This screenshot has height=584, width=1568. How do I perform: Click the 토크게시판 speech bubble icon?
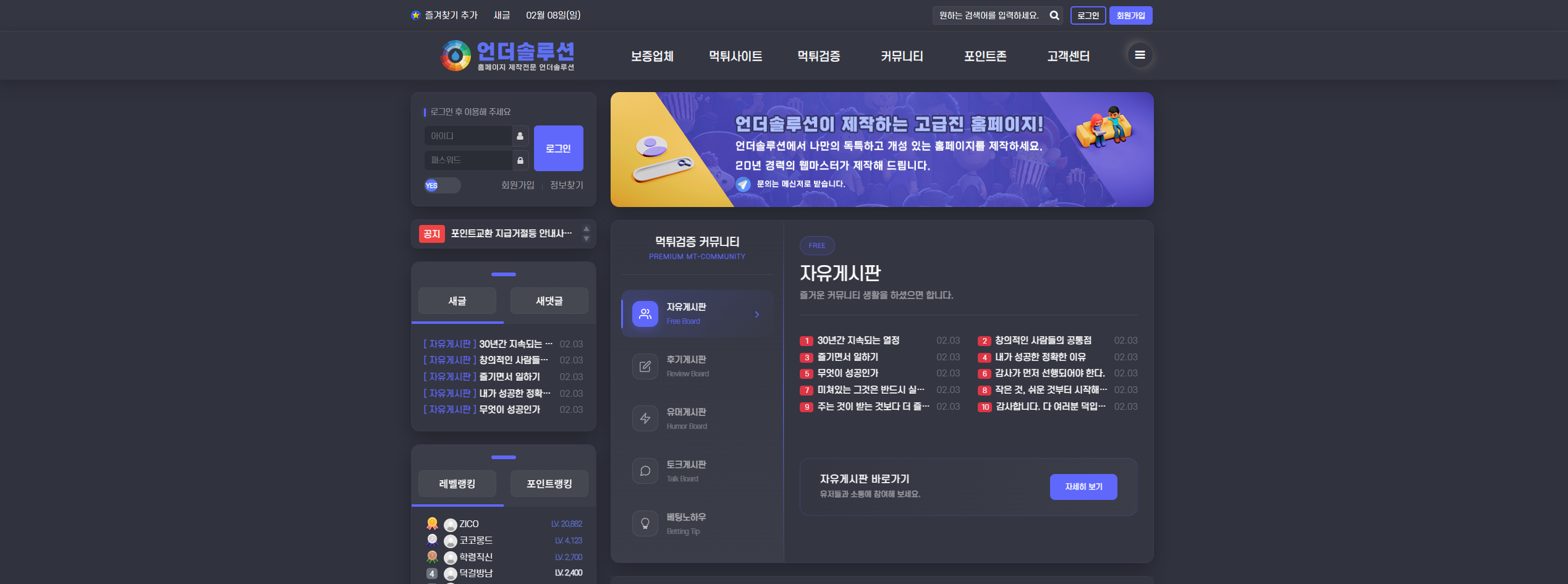click(x=645, y=471)
